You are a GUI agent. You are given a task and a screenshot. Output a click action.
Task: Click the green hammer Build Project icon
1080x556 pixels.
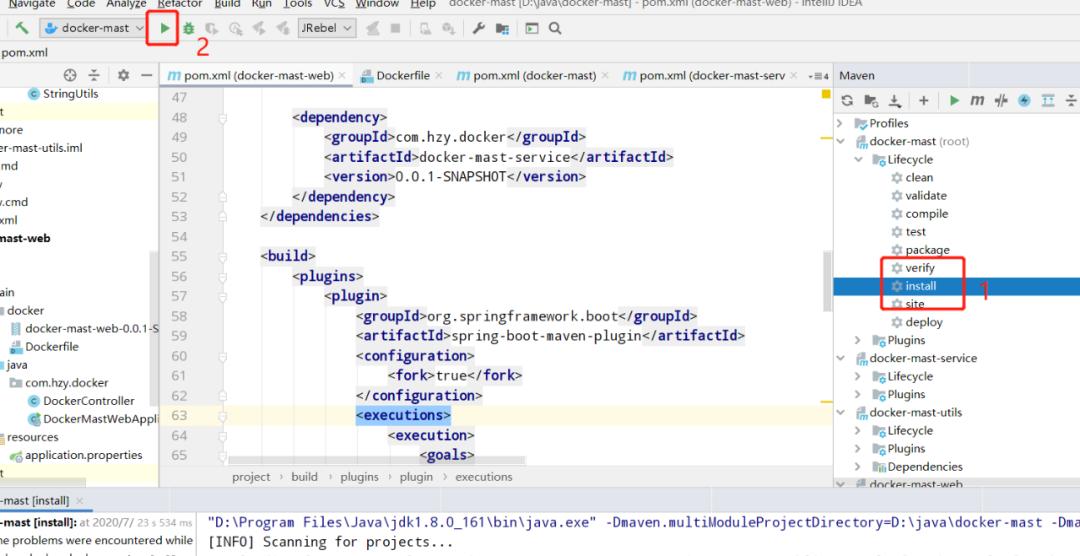pos(22,28)
